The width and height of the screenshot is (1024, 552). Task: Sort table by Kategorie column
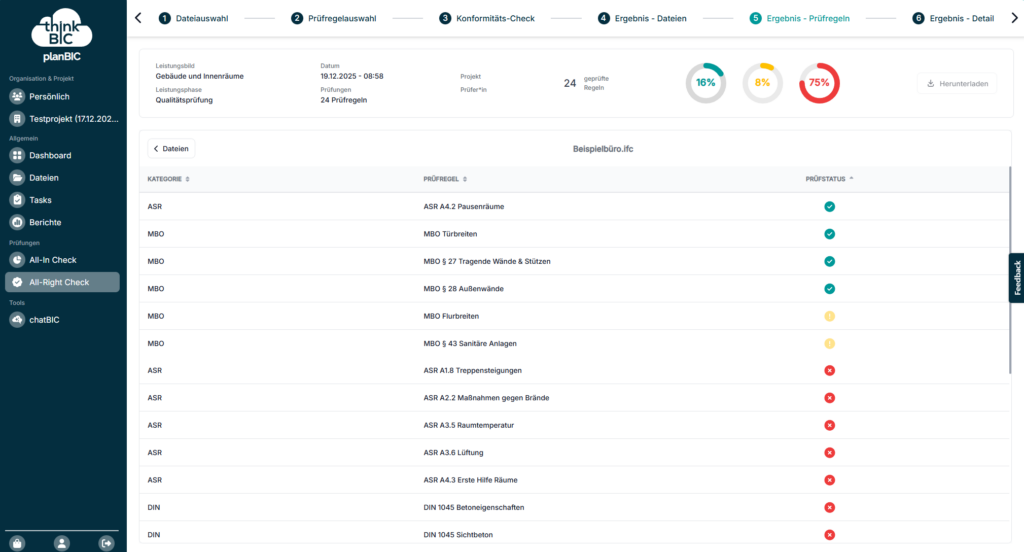(168, 179)
